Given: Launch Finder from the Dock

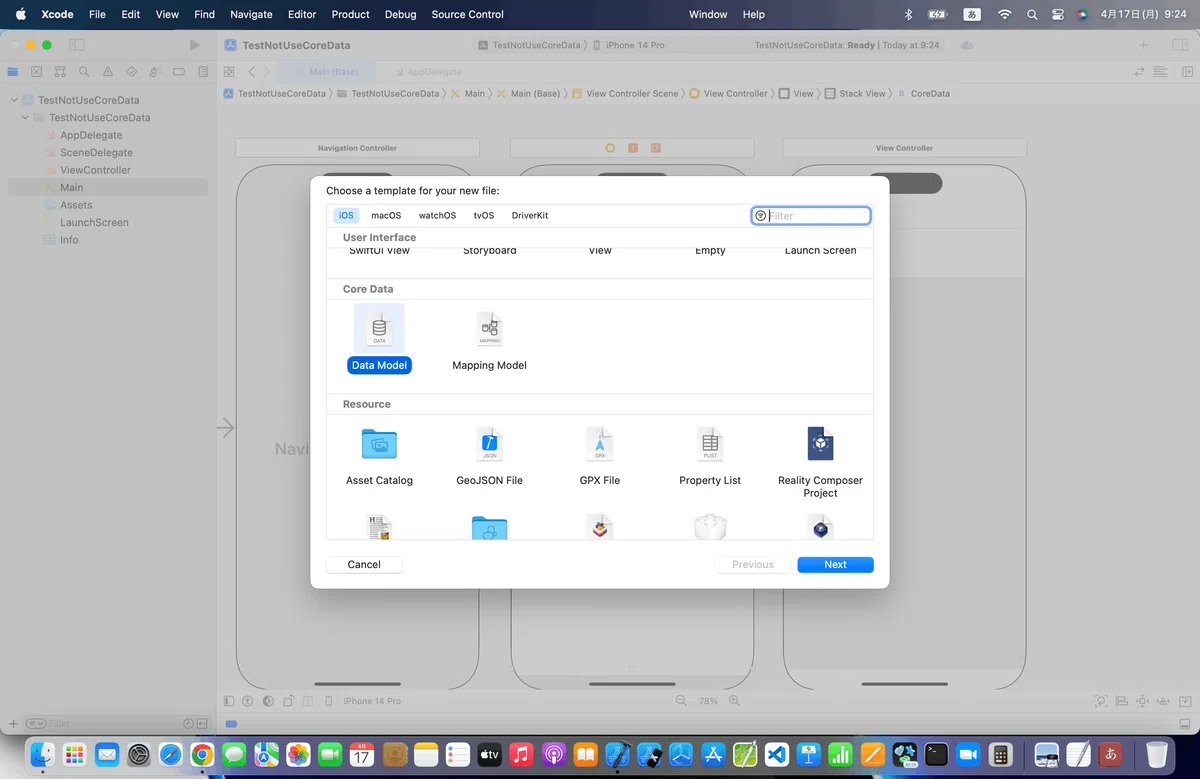Looking at the screenshot, I should coord(42,754).
